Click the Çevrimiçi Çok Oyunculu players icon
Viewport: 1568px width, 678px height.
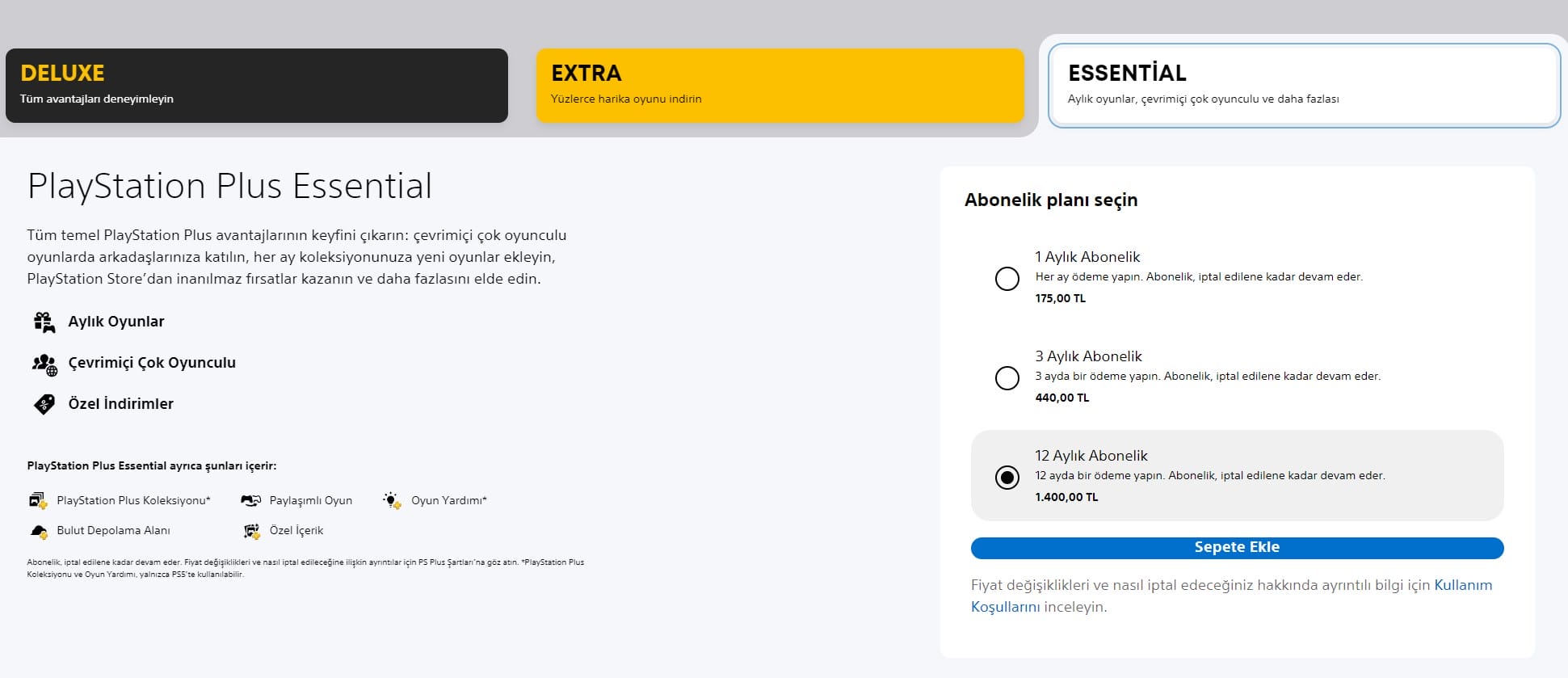[x=44, y=362]
